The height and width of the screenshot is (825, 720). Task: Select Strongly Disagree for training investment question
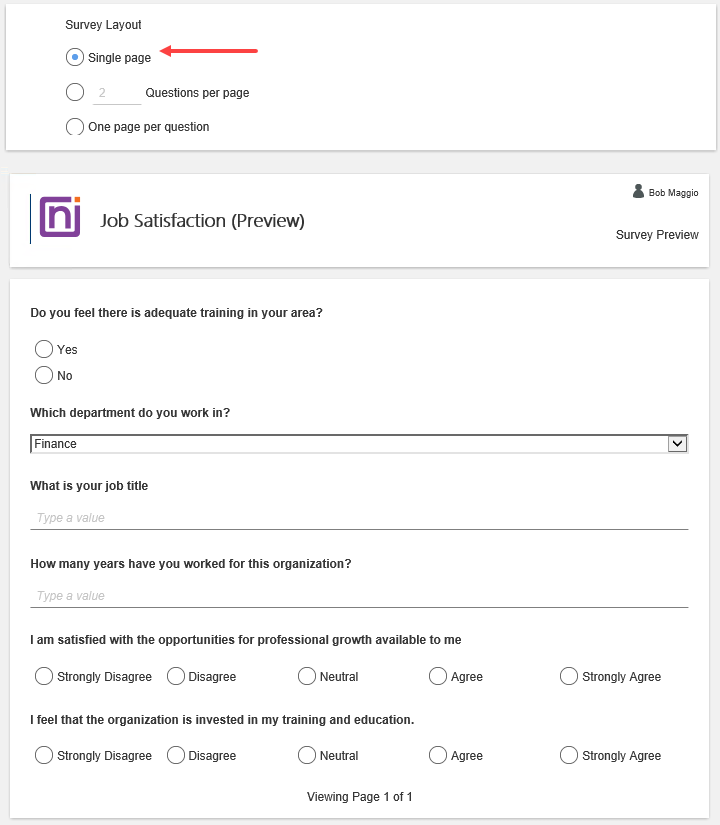pyautogui.click(x=43, y=755)
